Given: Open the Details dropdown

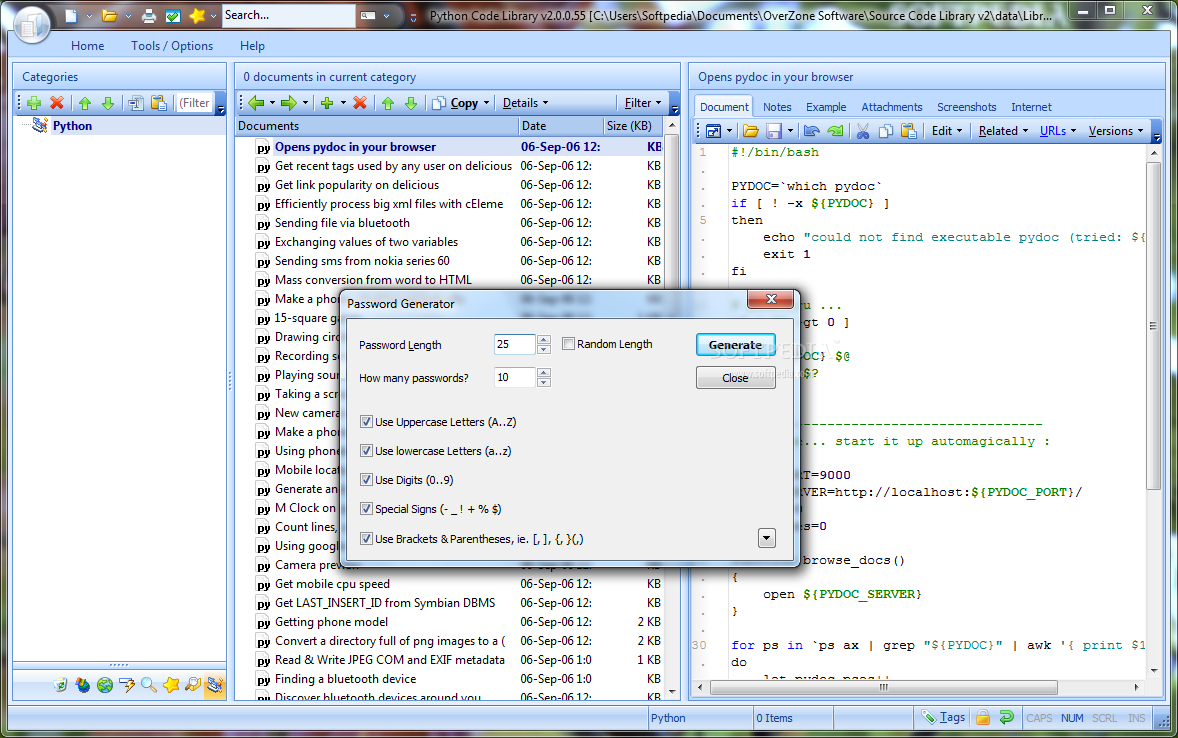Looking at the screenshot, I should click(525, 103).
